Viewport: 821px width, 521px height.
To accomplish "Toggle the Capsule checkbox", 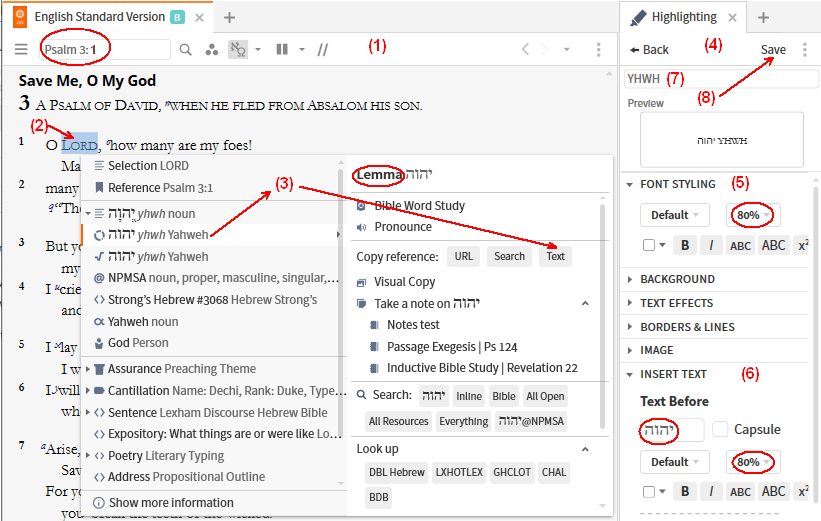I will click(720, 429).
